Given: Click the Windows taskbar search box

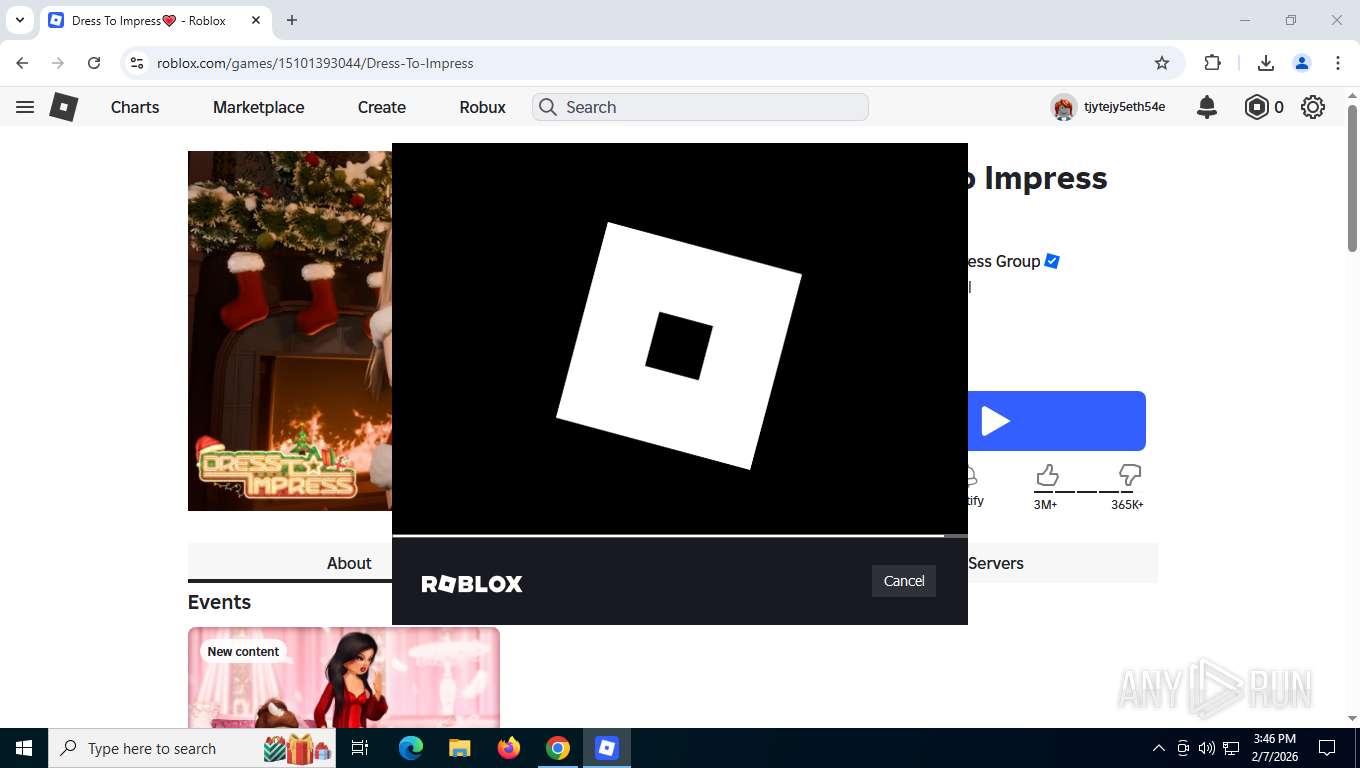Looking at the screenshot, I should pos(192,748).
